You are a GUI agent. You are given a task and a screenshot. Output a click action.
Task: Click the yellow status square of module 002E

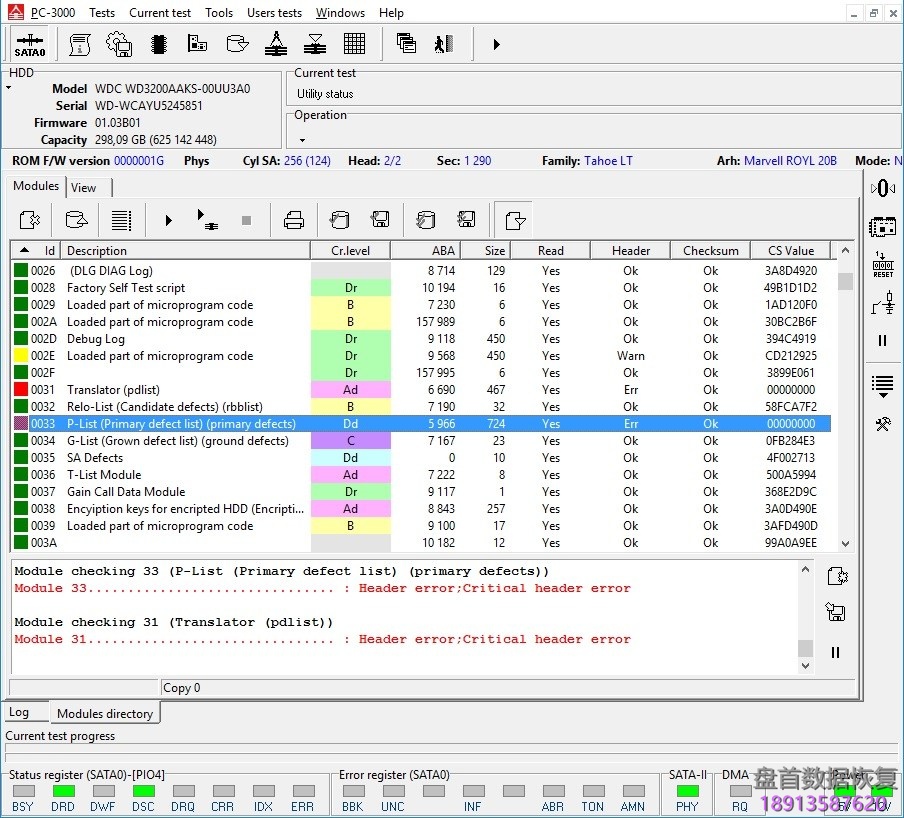pyautogui.click(x=21, y=356)
